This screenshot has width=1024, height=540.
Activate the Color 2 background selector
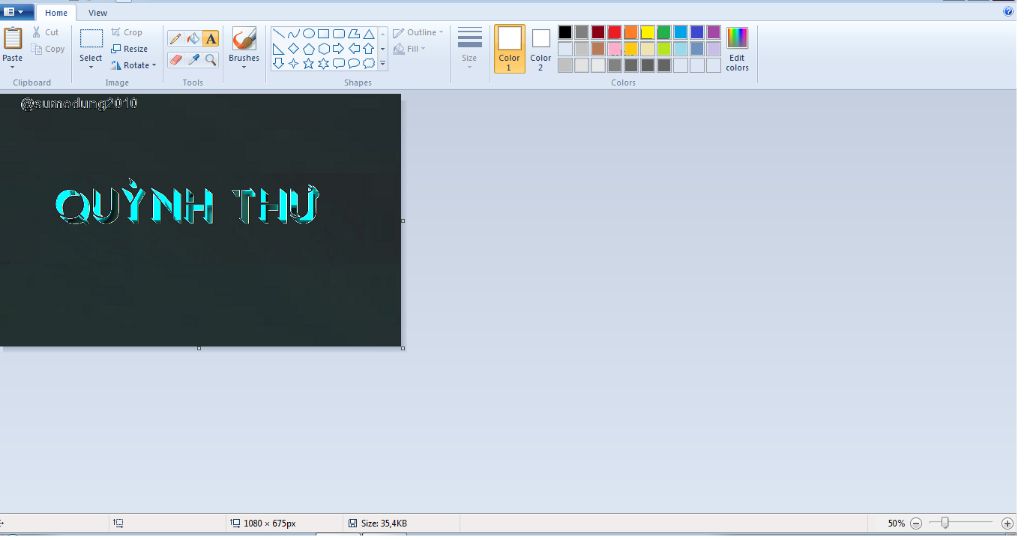[x=540, y=49]
